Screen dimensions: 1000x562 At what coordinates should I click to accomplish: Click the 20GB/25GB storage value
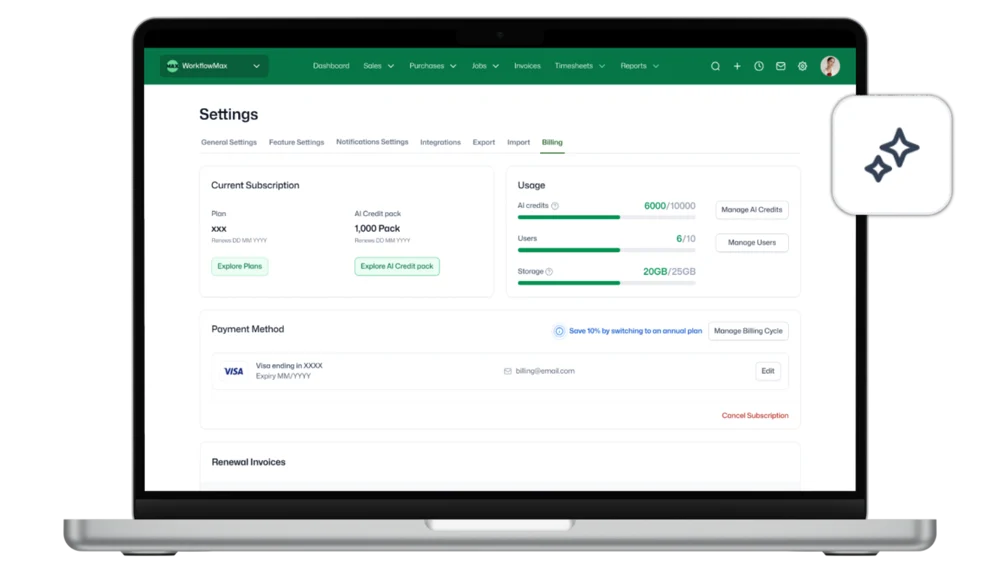coord(669,272)
